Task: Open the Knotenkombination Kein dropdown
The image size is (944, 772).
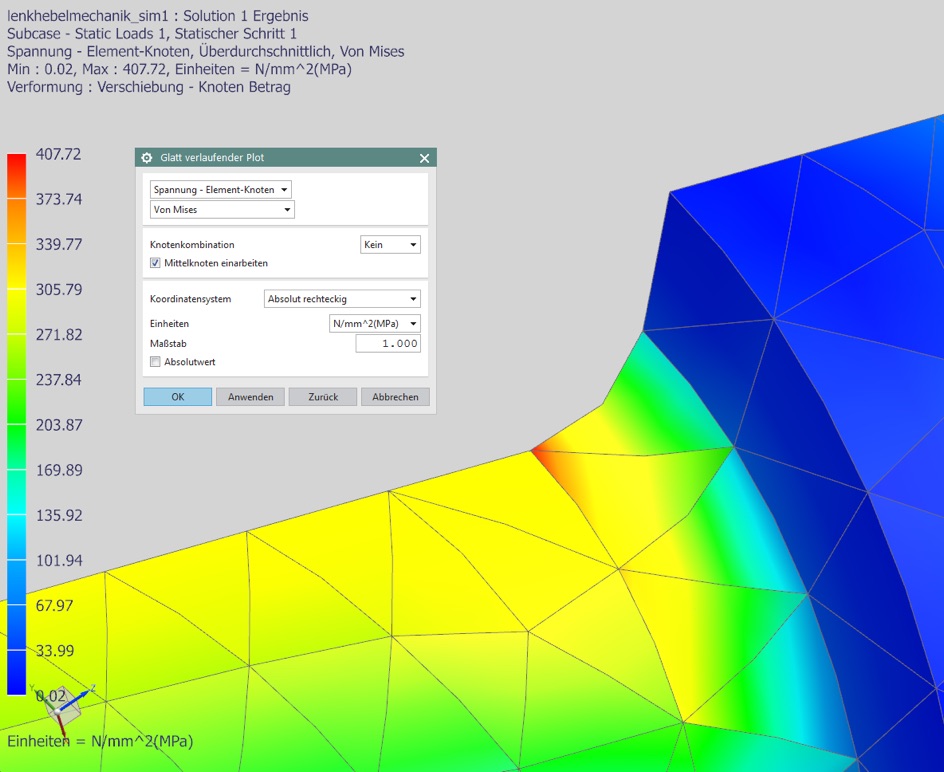Action: tap(390, 245)
